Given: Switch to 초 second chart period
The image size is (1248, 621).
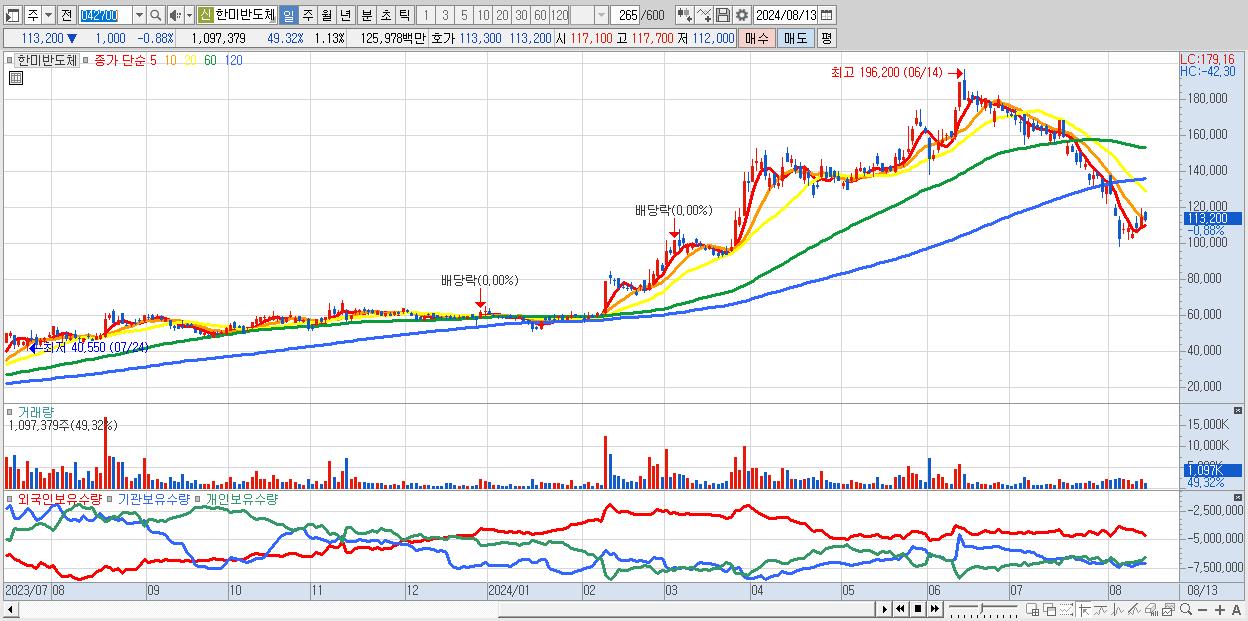Looking at the screenshot, I should click(384, 15).
